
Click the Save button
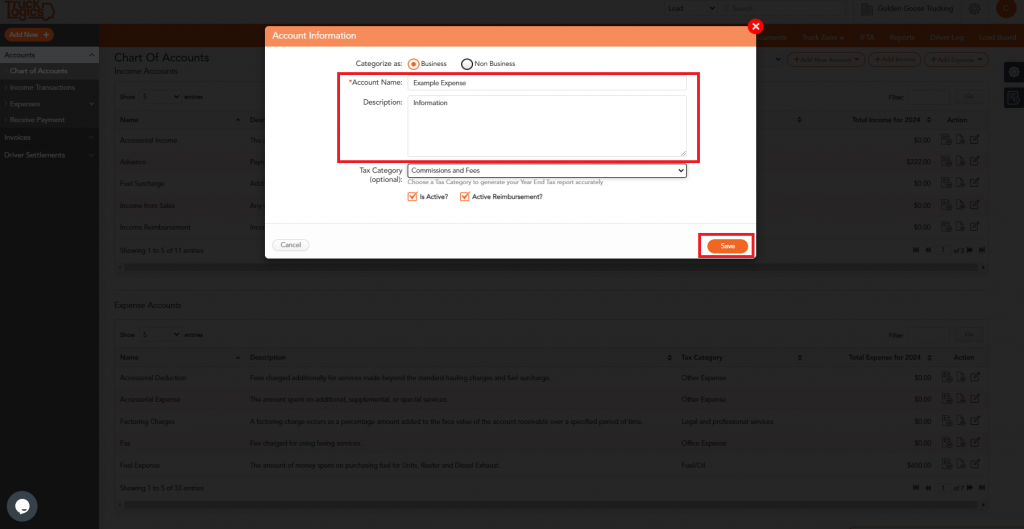[x=727, y=246]
